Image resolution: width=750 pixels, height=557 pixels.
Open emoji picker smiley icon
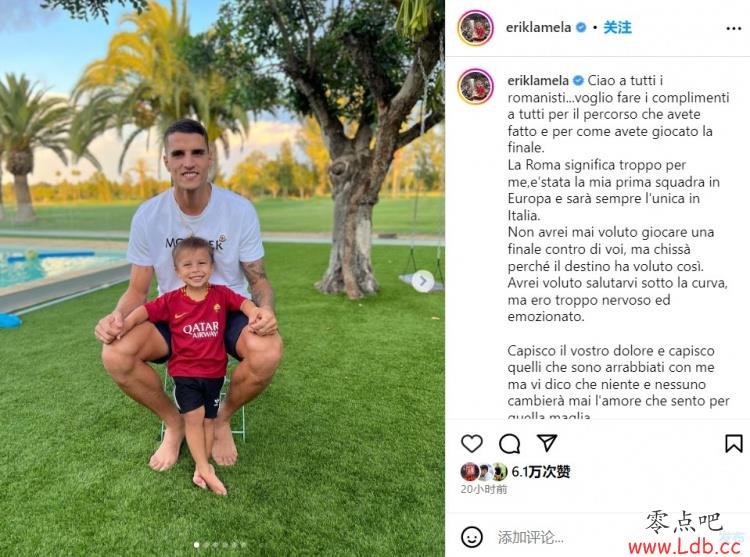click(472, 537)
